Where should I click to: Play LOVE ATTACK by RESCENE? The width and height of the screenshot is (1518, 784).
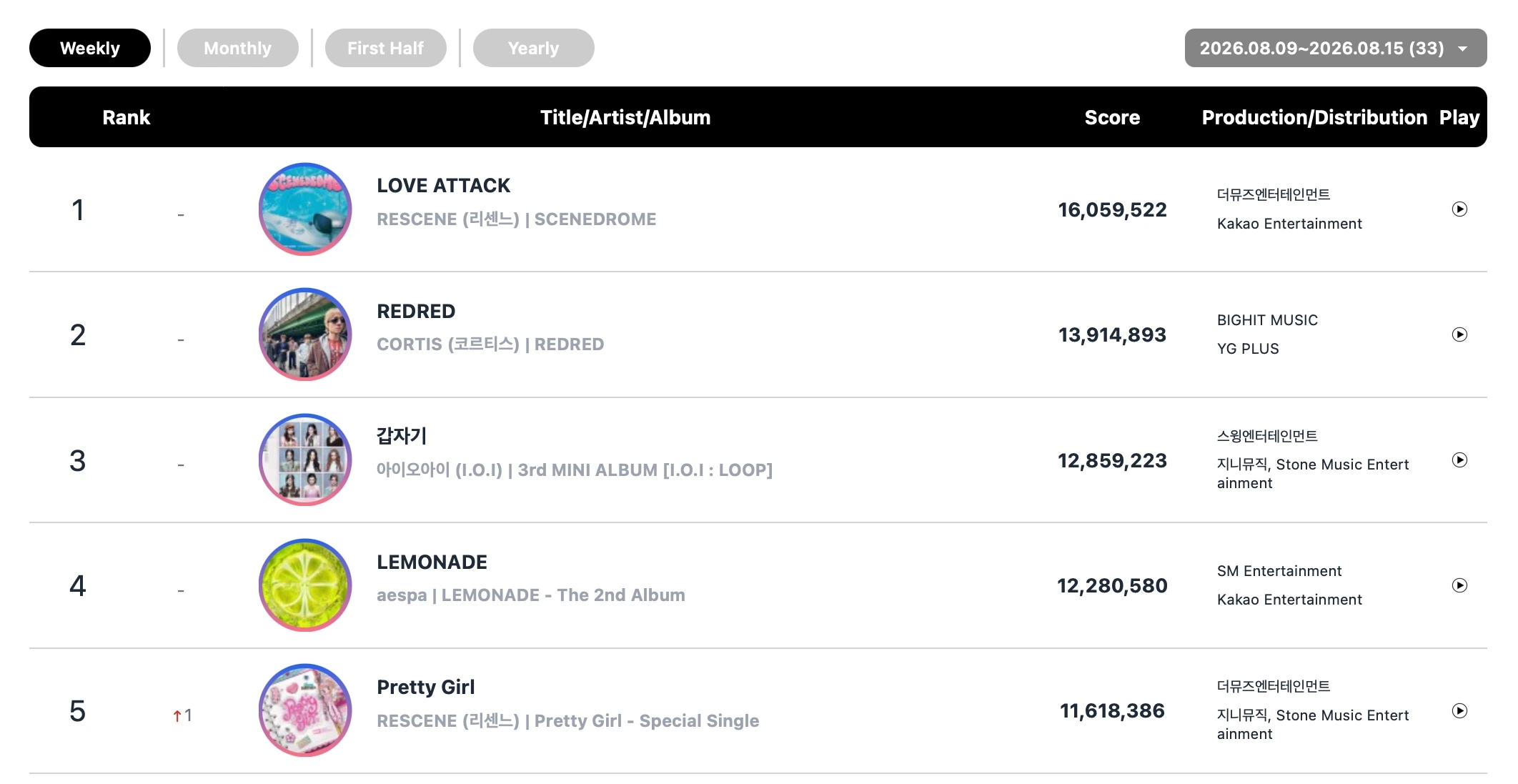(x=1459, y=209)
